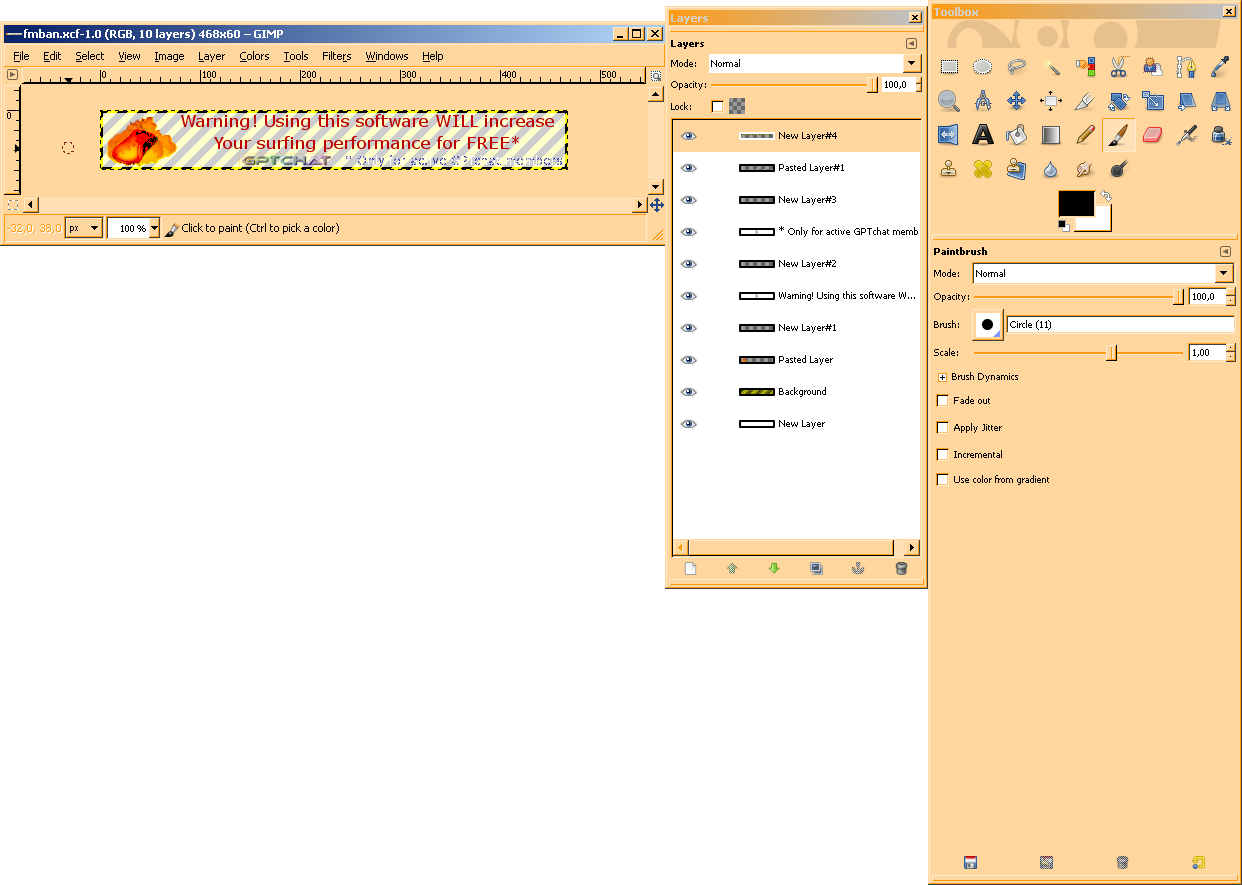Pick the Fuzzy Select magic wand tool
This screenshot has width=1242, height=885.
coord(1051,67)
